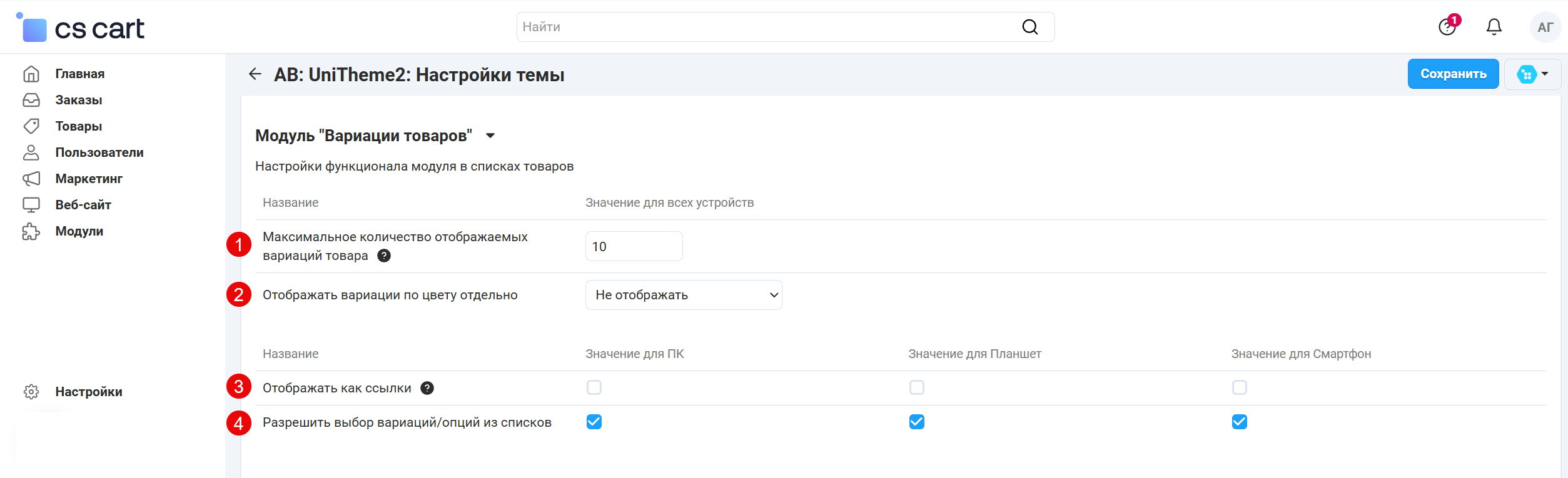This screenshot has height=478, width=1568.
Task: Click the search magnifier icon
Action: (1029, 27)
